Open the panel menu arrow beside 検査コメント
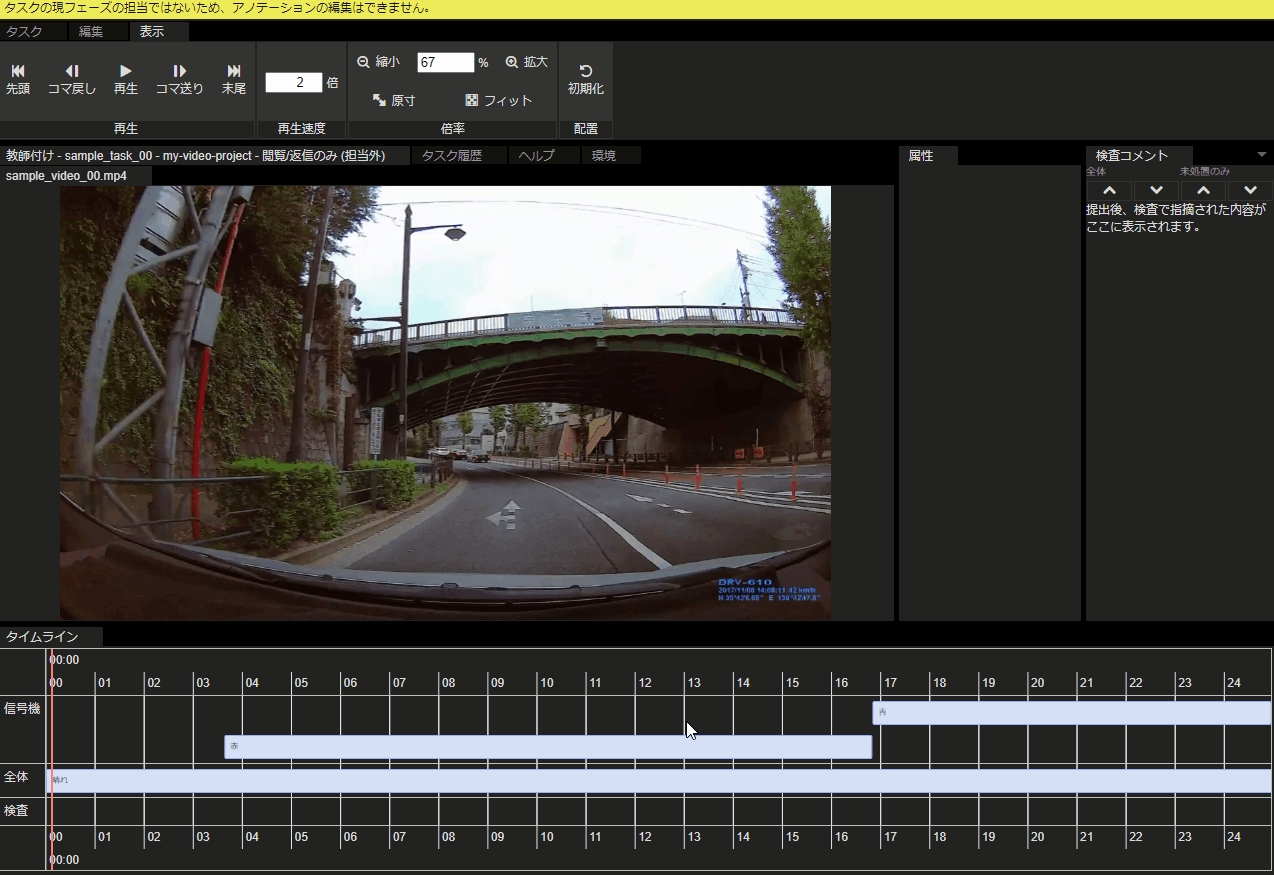The width and height of the screenshot is (1274, 875). point(1261,155)
